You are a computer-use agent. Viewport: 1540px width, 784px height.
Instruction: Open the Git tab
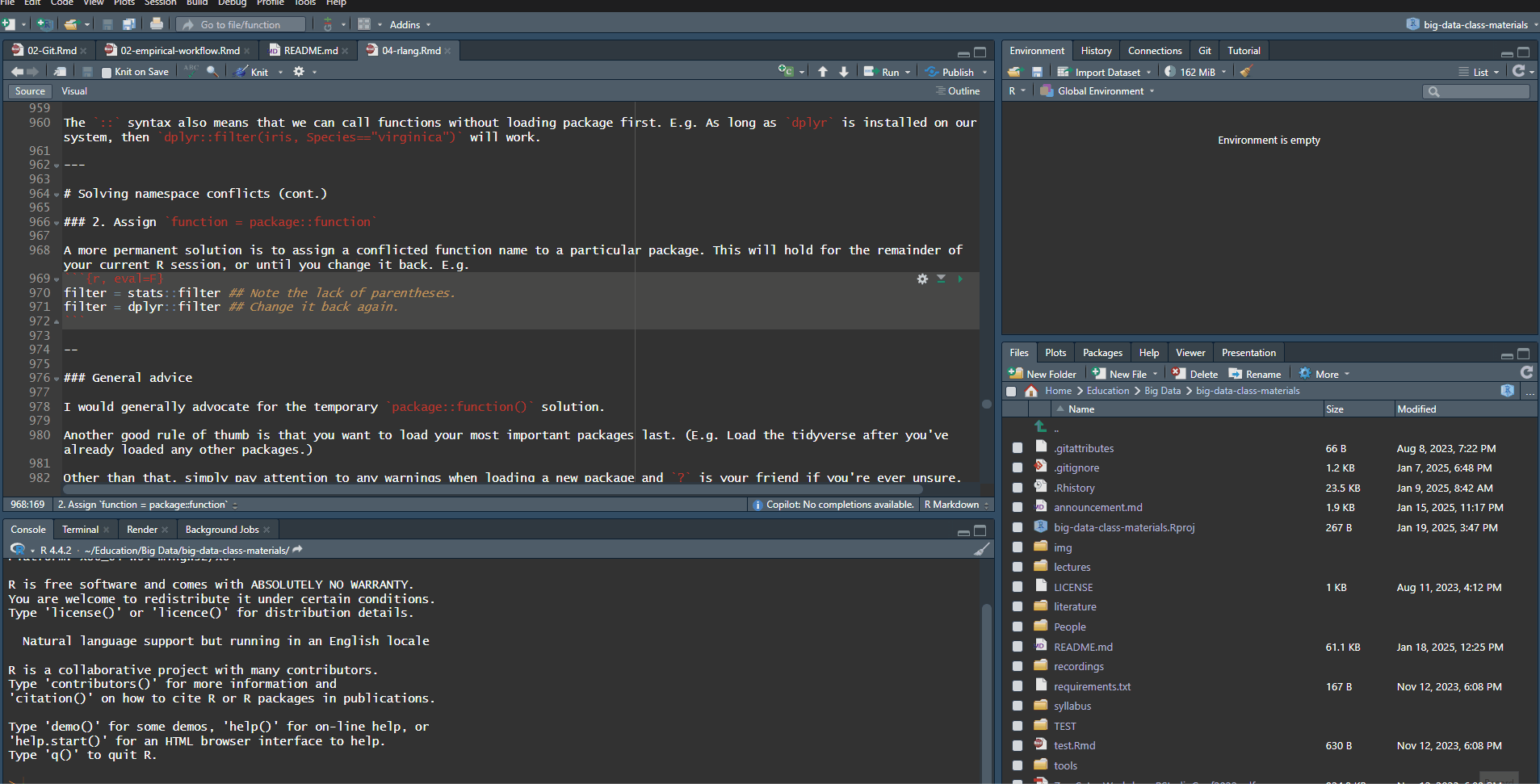[1204, 50]
